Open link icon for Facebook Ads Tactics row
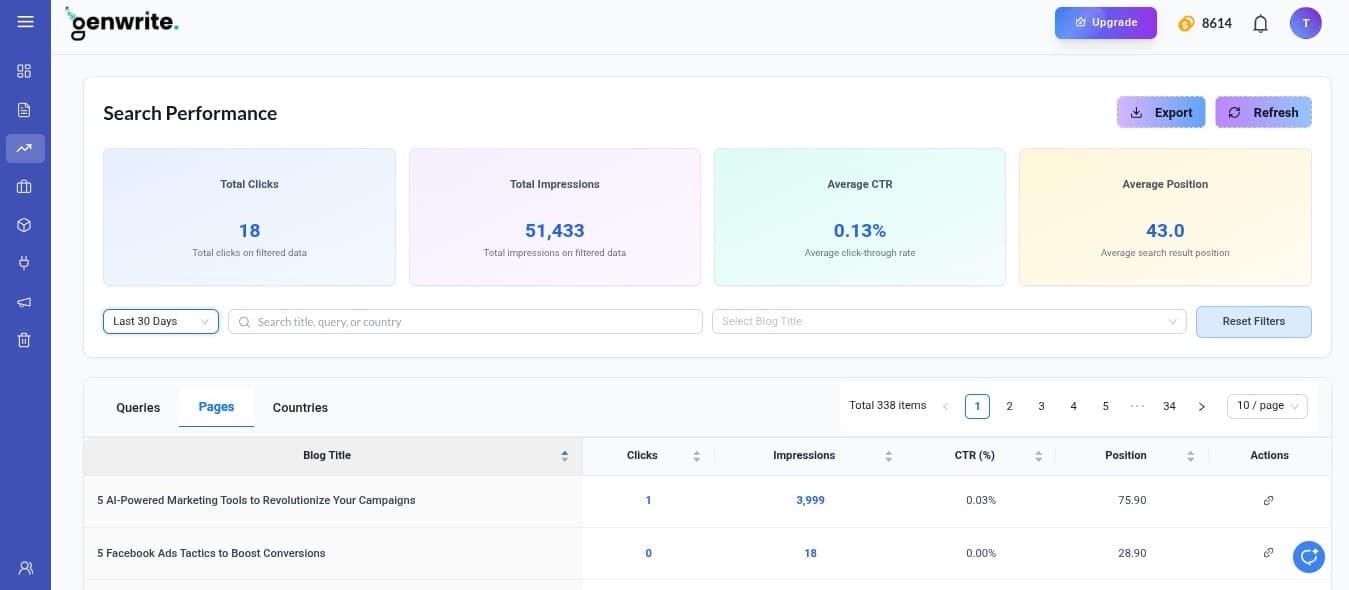1349x590 pixels. point(1268,553)
